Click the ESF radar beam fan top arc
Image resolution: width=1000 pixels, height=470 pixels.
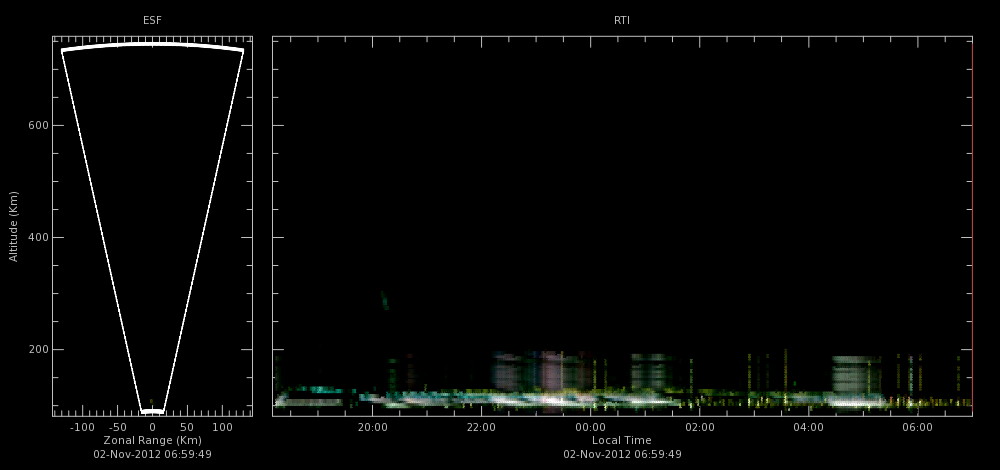[152, 45]
